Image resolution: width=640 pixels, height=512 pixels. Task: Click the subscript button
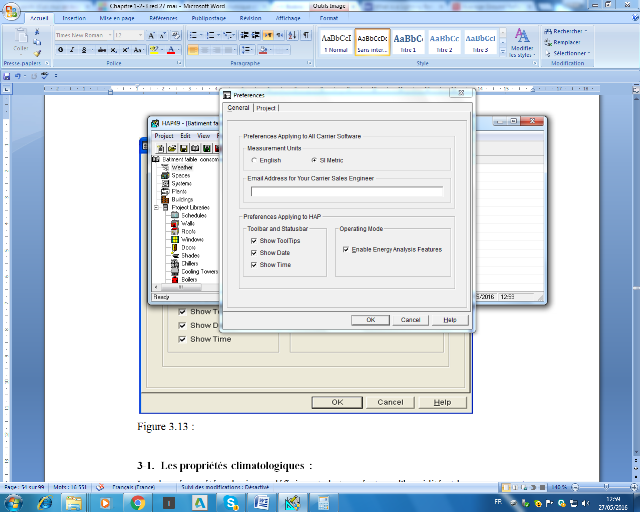[x=114, y=50]
